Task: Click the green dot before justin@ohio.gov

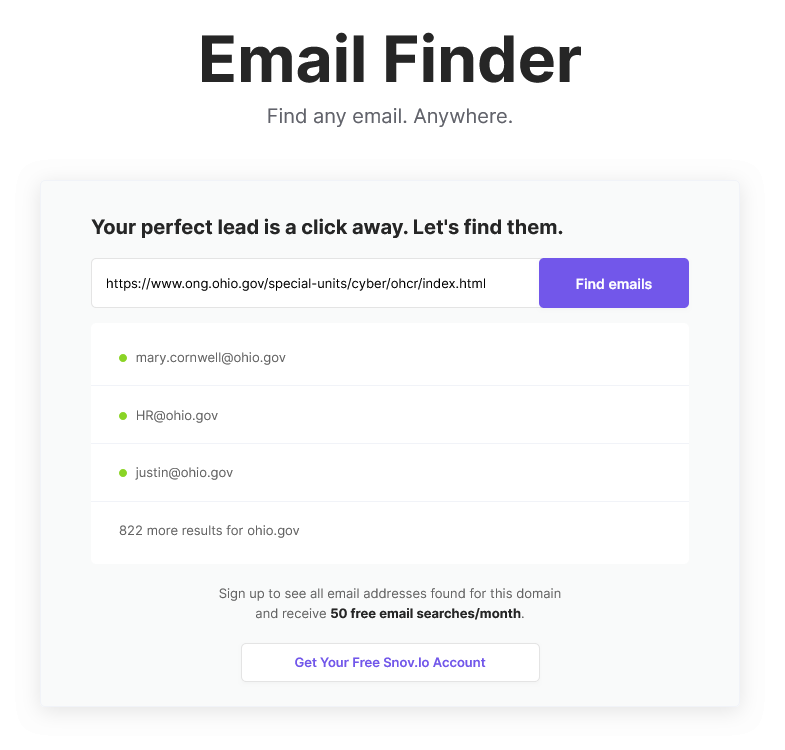Action: click(x=123, y=472)
